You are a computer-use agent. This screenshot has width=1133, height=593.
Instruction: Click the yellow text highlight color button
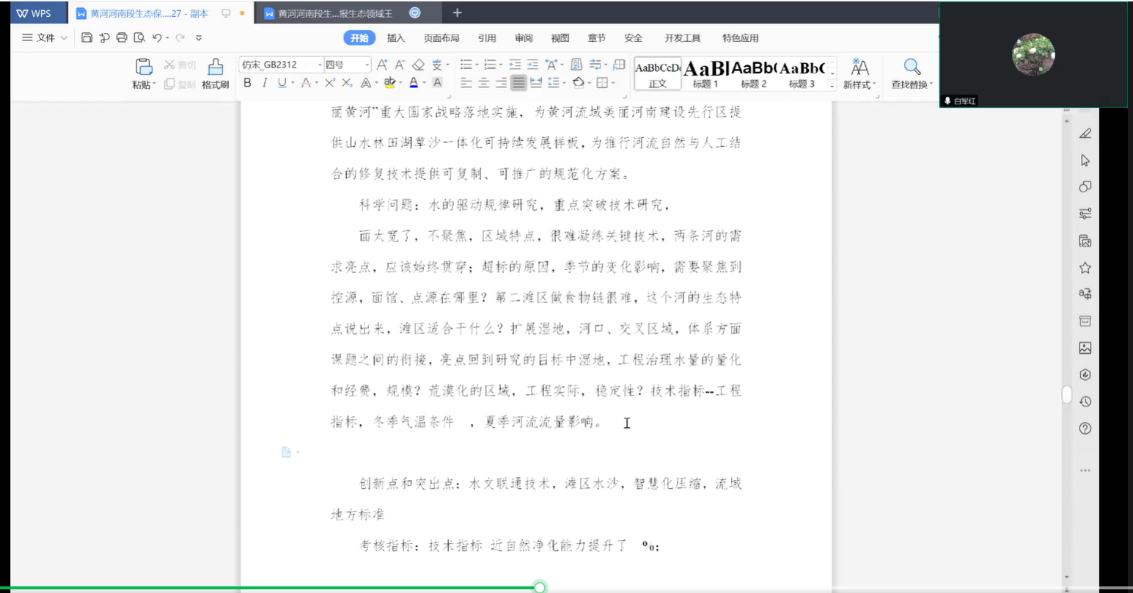(390, 83)
